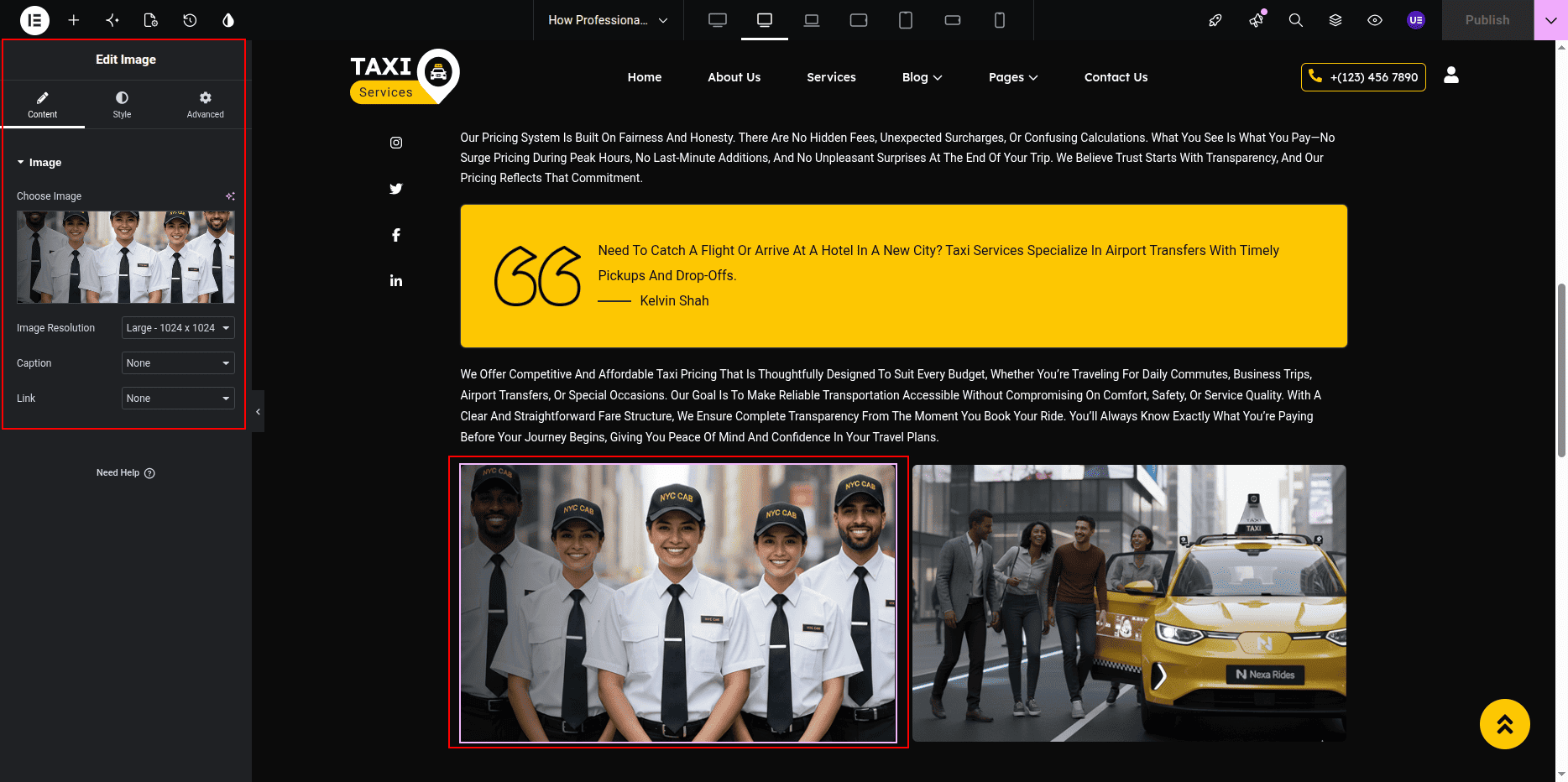Open What's New rocket icon

1215,20
